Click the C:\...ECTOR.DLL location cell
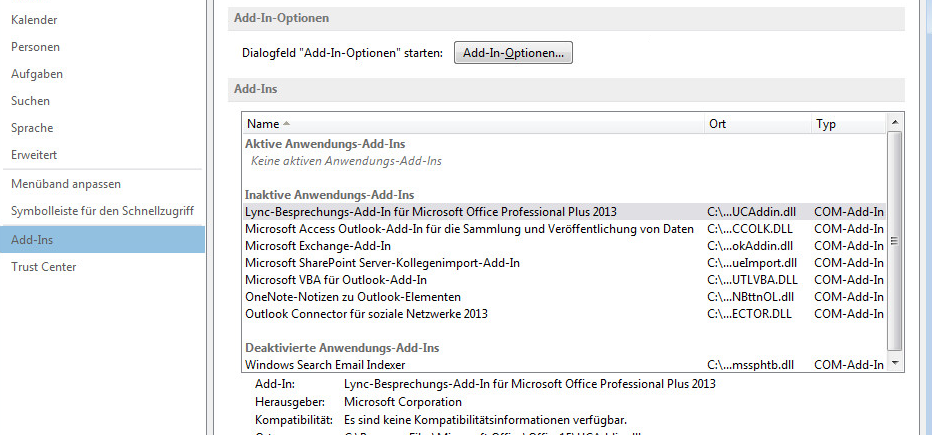Viewport: 932px width, 435px height. (749, 313)
